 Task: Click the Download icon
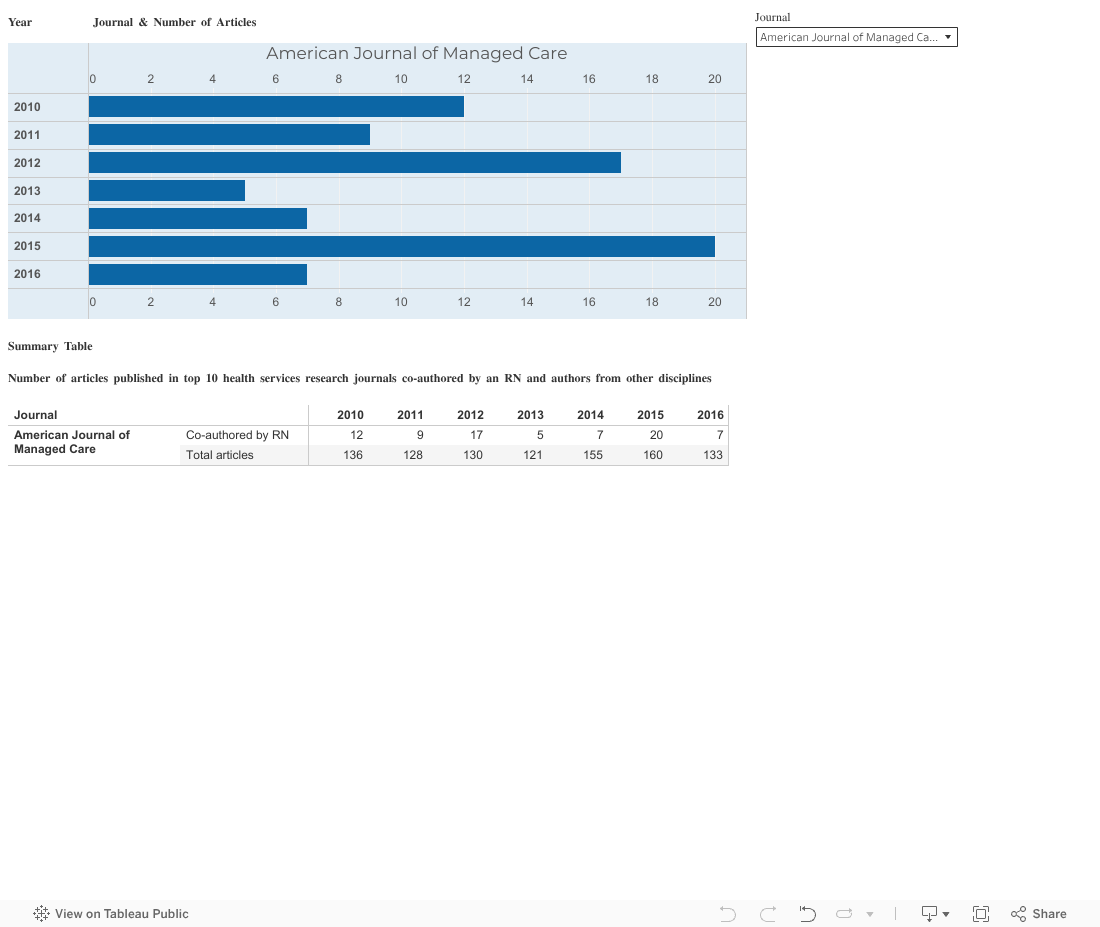(929, 914)
